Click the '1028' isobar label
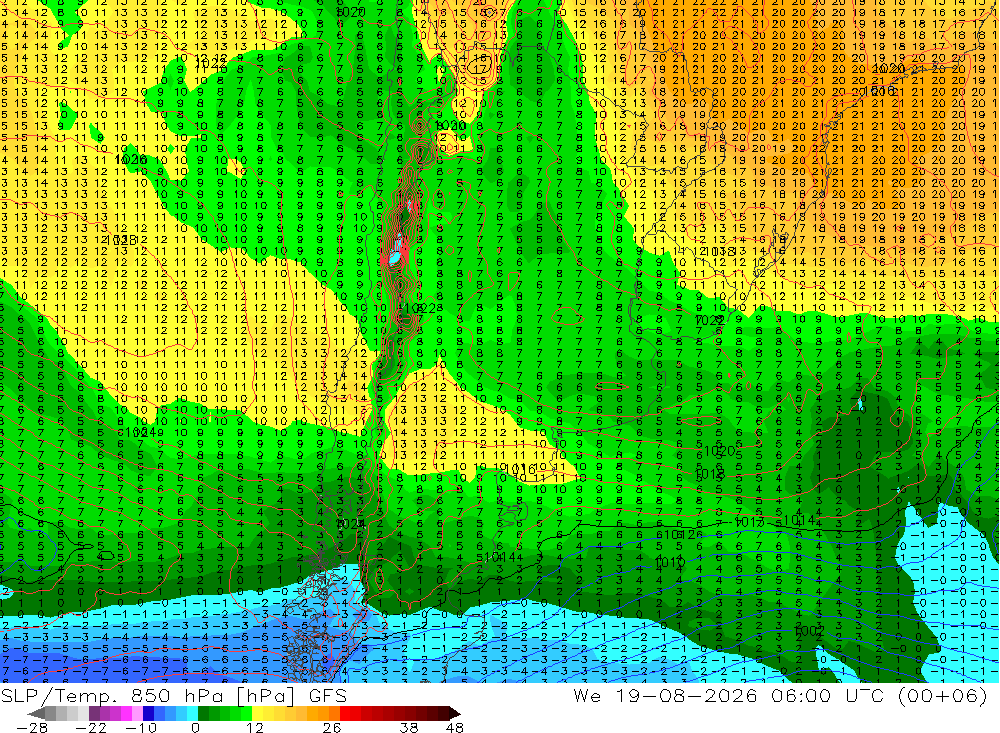Viewport: 1000px width, 733px height. click(x=120, y=241)
